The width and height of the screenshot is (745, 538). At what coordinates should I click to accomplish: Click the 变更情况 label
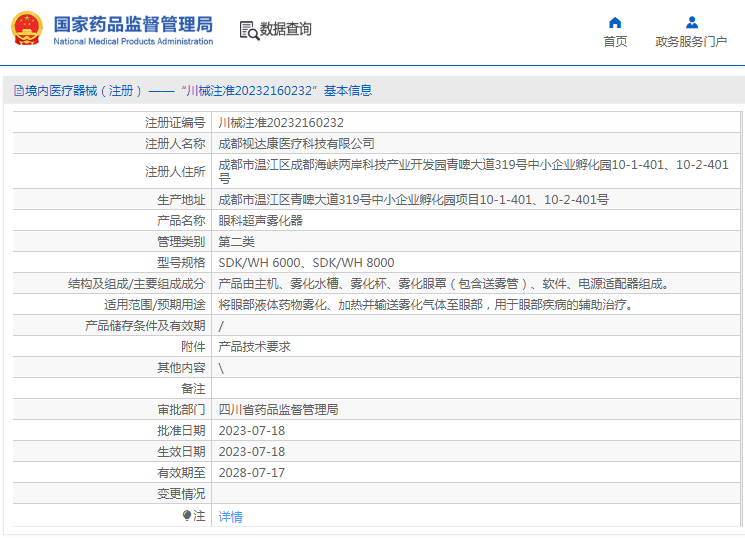pos(181,494)
